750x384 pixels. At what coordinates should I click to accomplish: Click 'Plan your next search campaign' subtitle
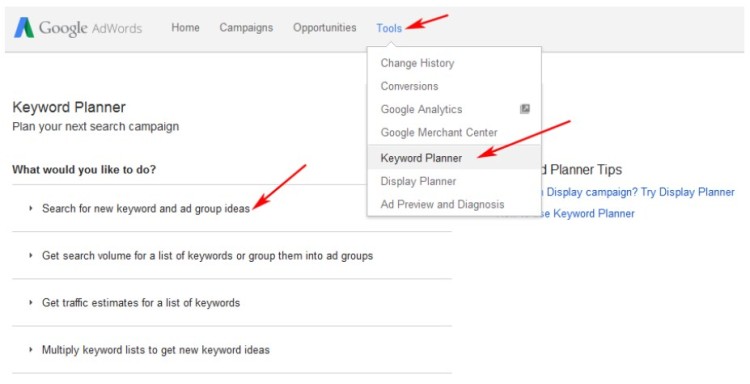pos(96,127)
